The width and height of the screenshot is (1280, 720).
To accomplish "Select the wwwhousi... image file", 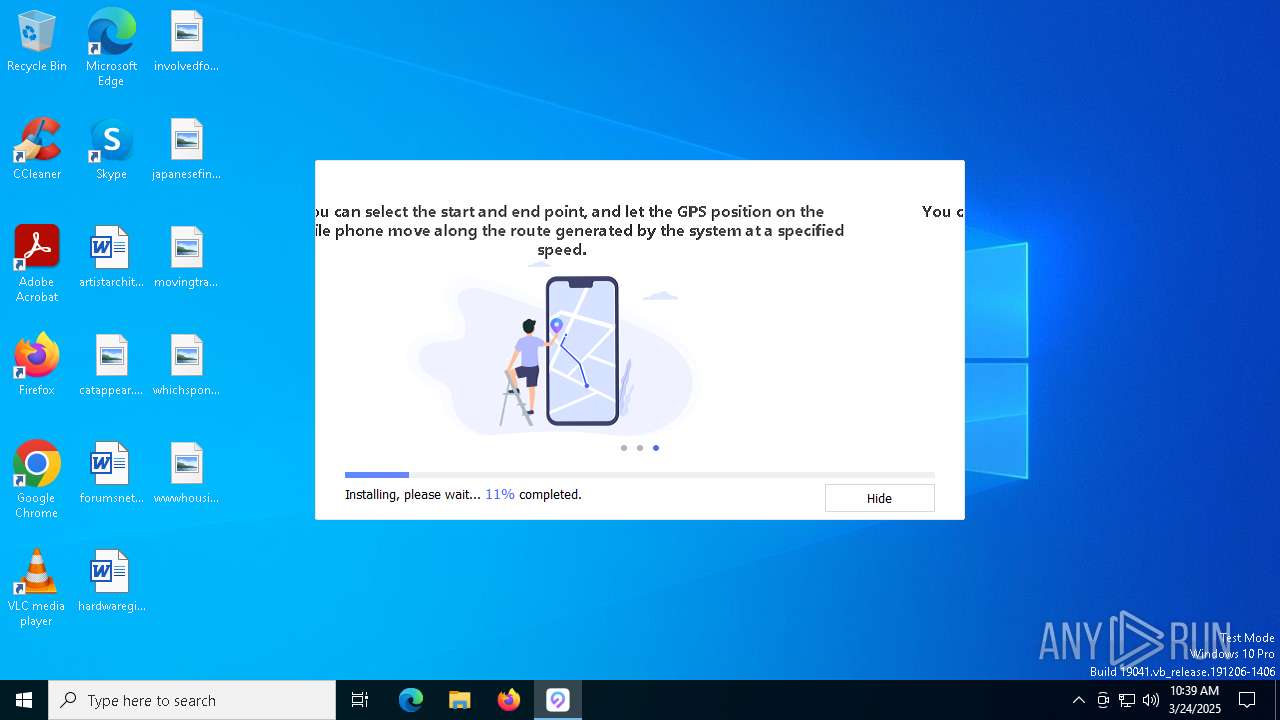I will pos(187,474).
